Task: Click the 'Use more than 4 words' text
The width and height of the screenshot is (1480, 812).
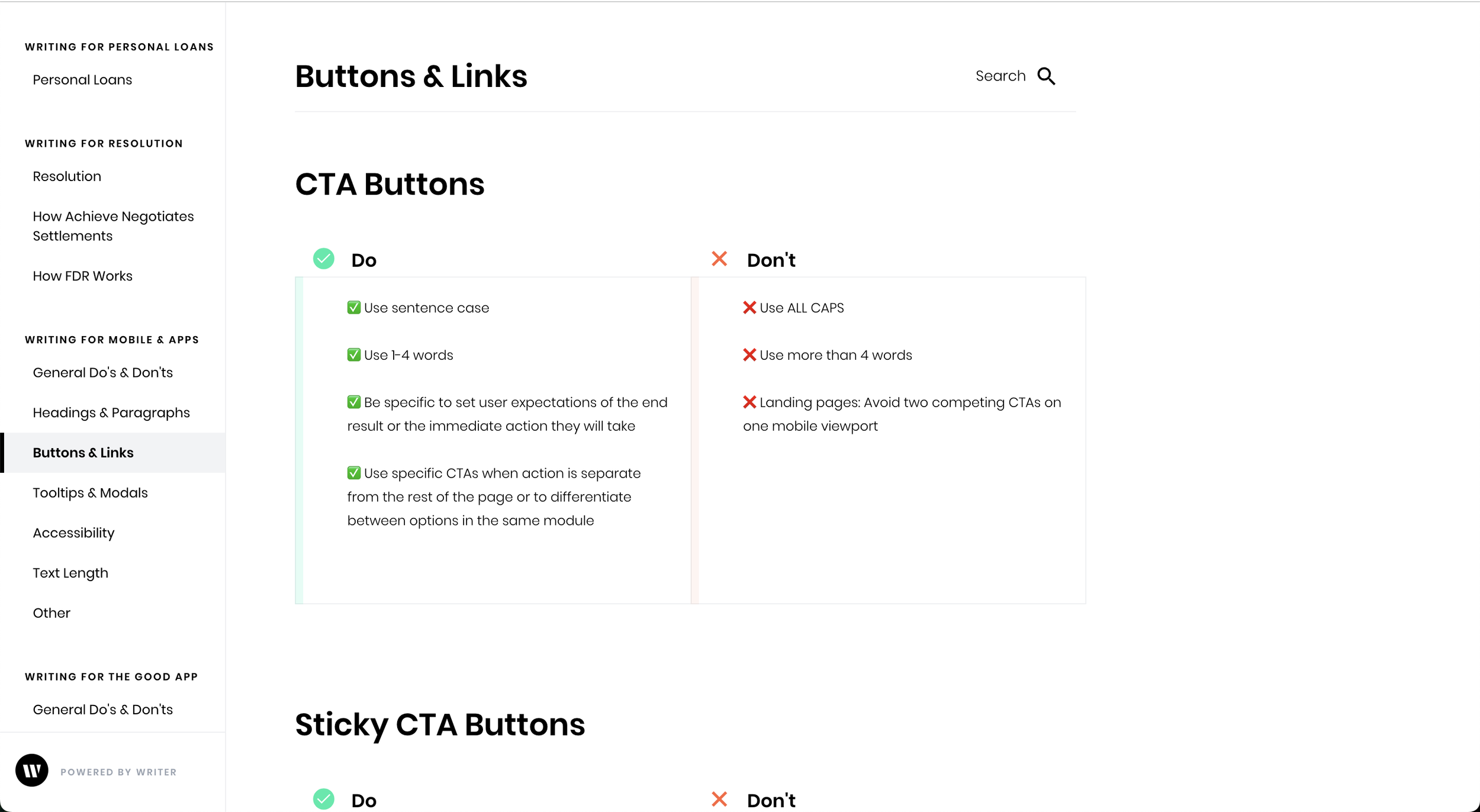Action: [x=835, y=355]
